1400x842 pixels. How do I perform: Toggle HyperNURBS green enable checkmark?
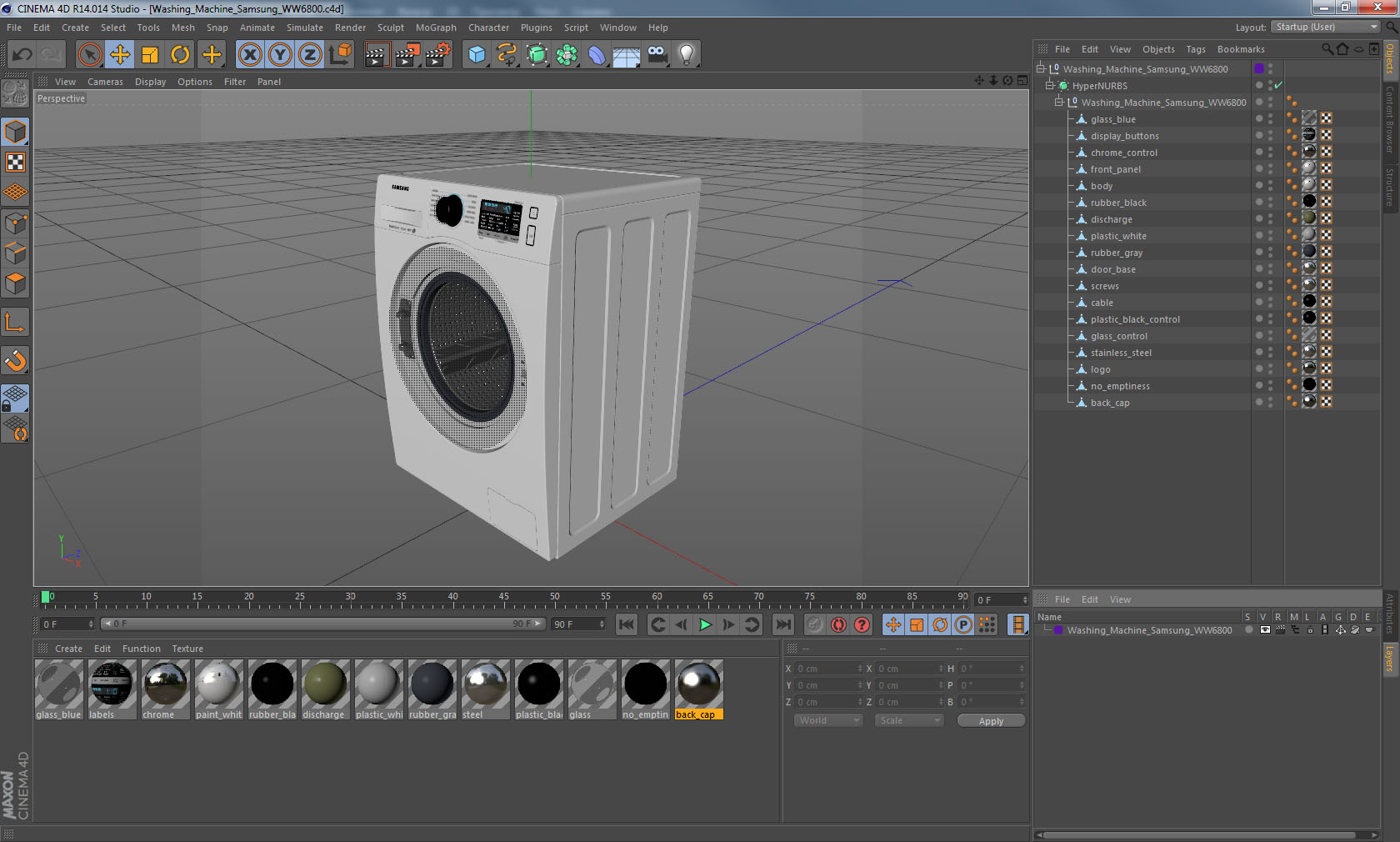(1278, 86)
